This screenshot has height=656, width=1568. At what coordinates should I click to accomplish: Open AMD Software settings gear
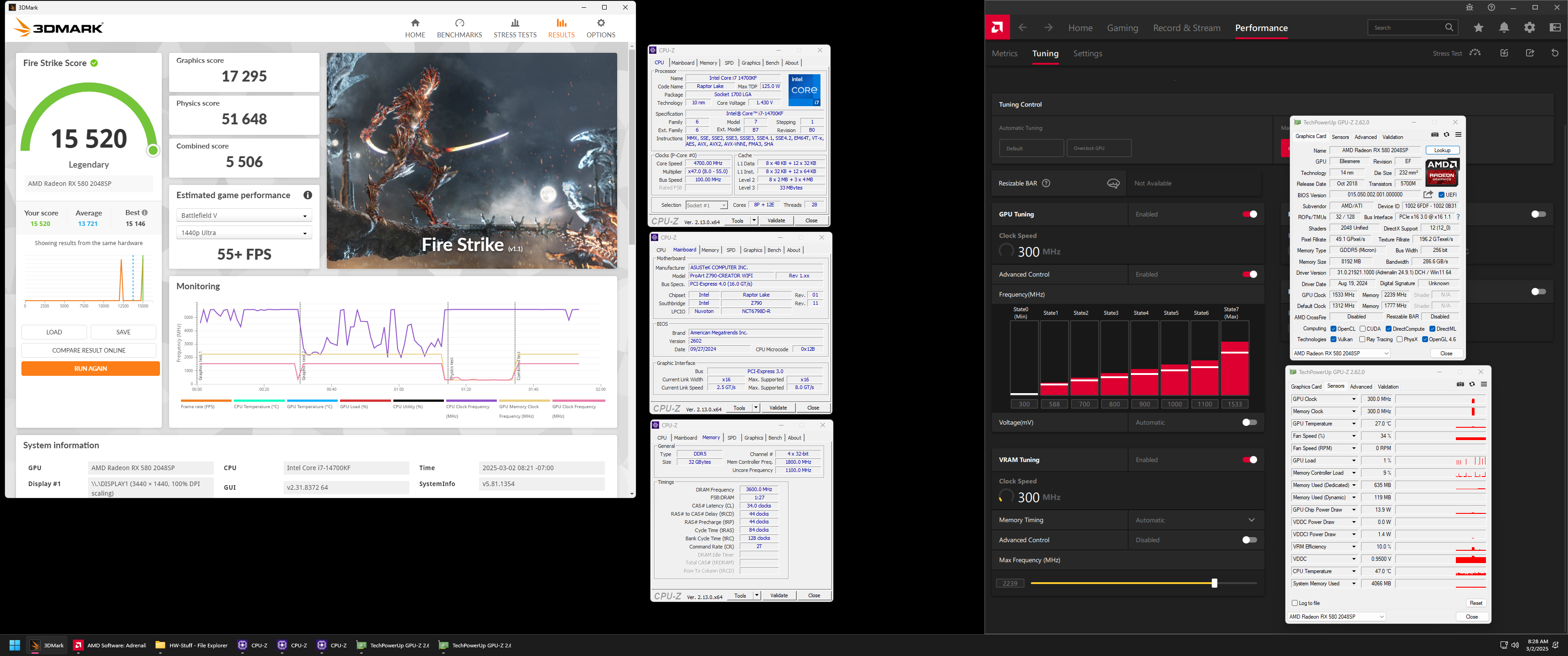point(1530,27)
